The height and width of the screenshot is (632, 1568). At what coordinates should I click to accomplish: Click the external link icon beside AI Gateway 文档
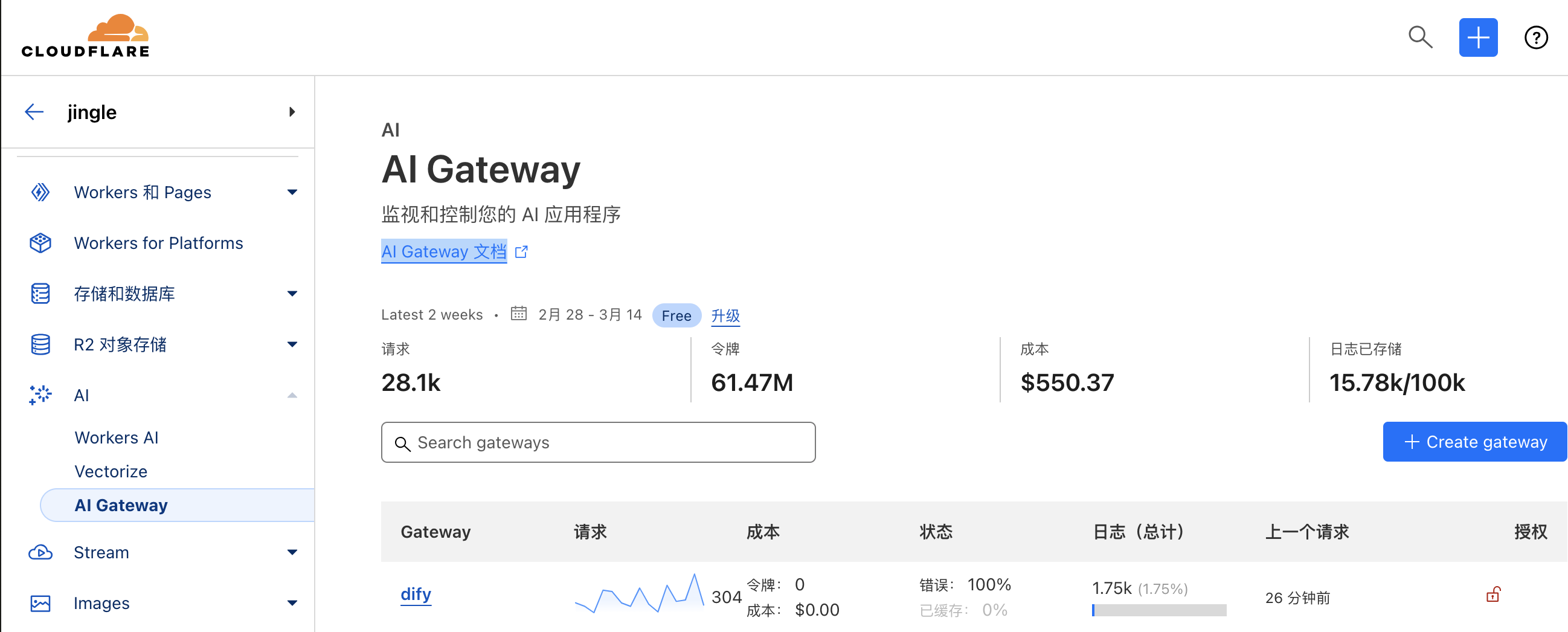[x=521, y=251]
